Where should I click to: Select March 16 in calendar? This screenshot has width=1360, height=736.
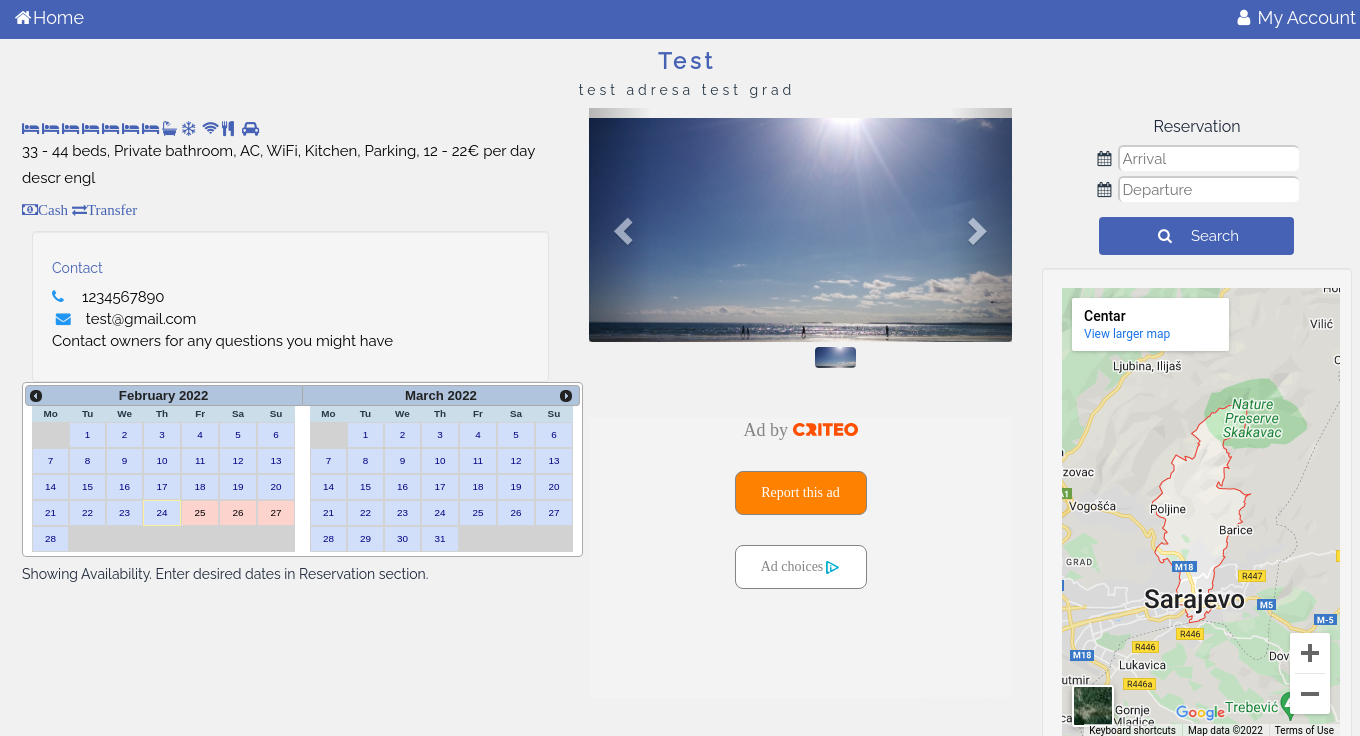402,487
